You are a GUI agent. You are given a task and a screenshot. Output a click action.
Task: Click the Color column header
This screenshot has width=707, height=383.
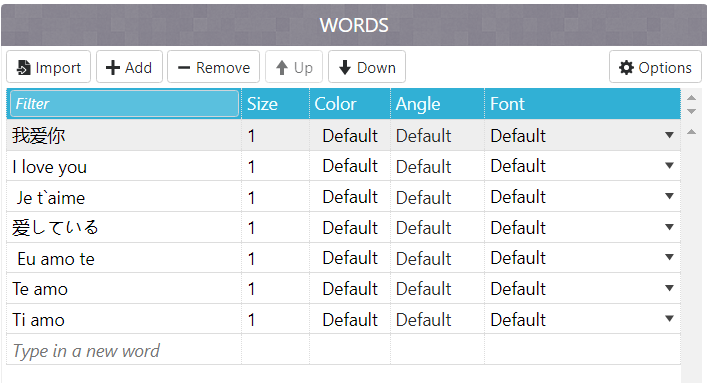[x=350, y=104]
